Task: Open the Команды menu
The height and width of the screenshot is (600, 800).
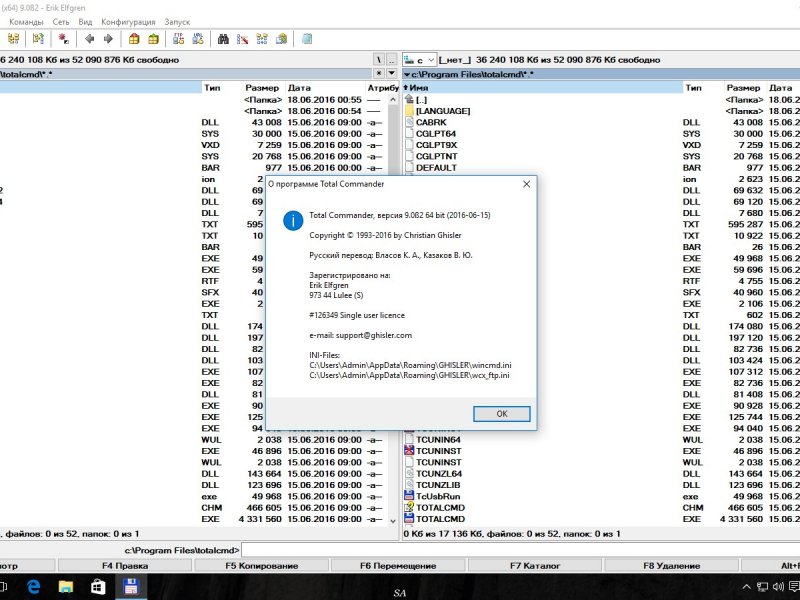Action: point(26,22)
